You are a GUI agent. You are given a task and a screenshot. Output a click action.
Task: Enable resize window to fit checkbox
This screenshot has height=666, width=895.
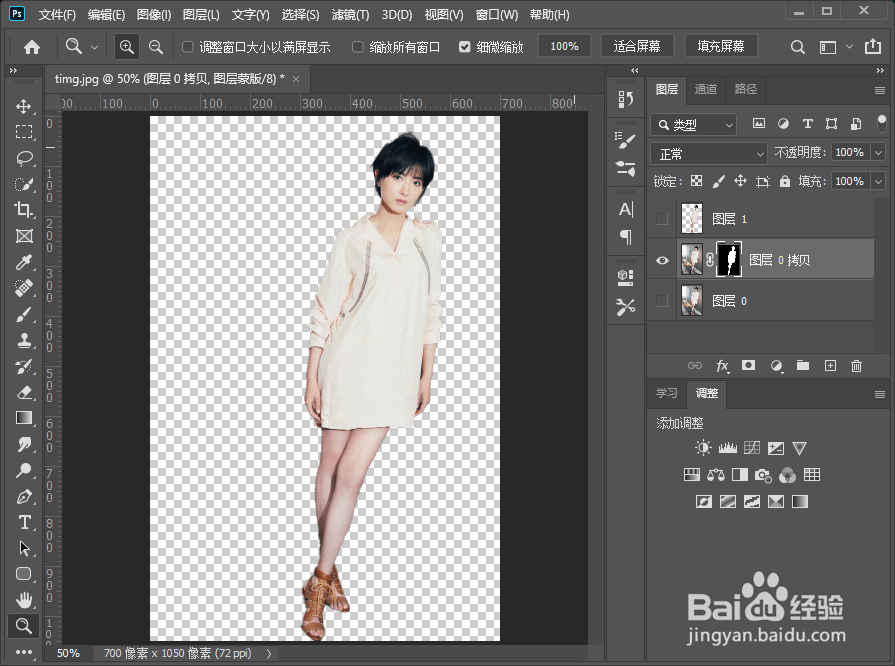(x=187, y=47)
